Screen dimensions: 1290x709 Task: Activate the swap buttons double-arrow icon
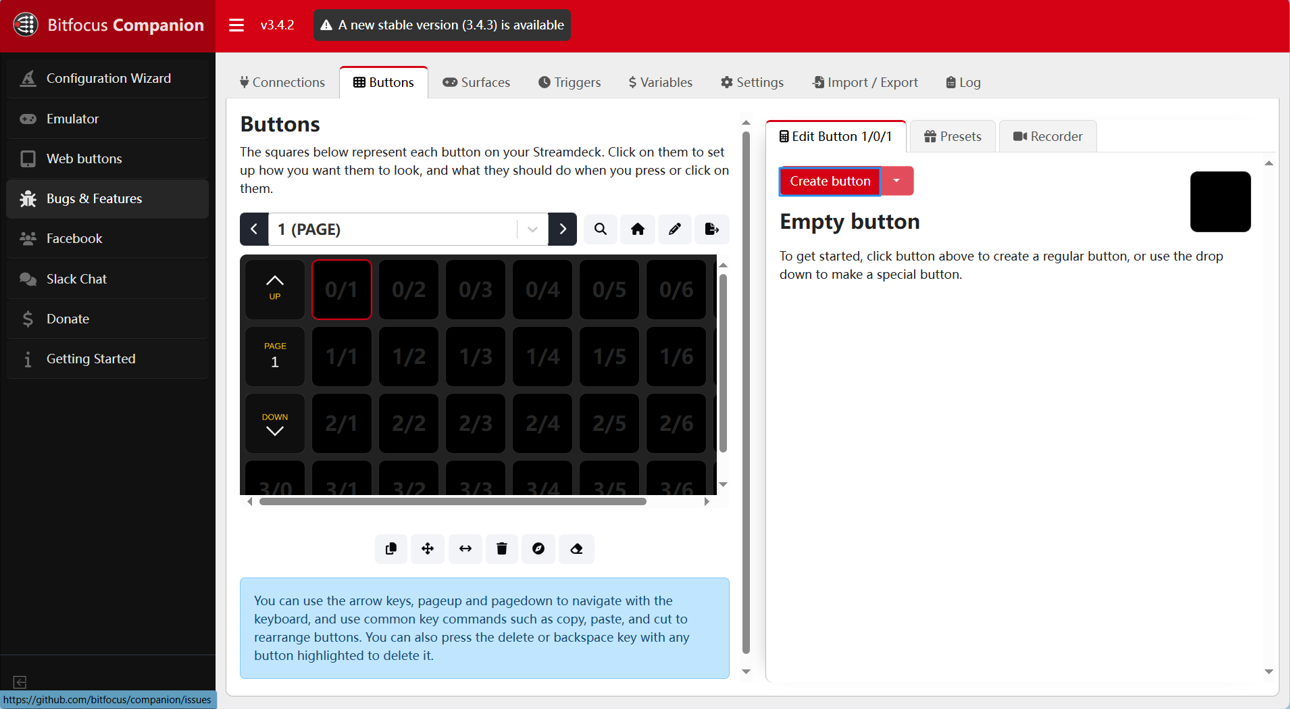click(x=465, y=549)
